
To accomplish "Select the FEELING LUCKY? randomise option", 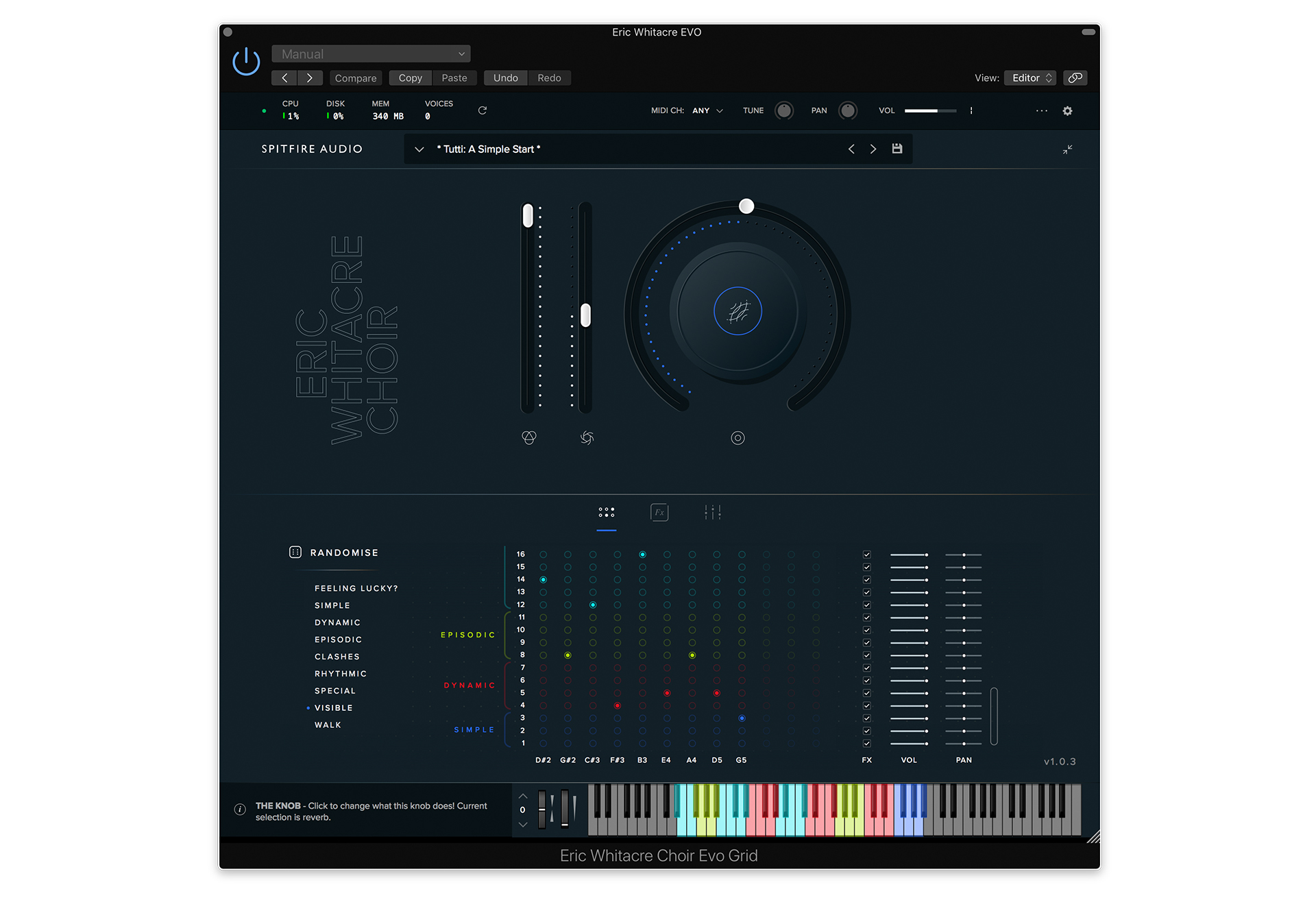I will (356, 589).
